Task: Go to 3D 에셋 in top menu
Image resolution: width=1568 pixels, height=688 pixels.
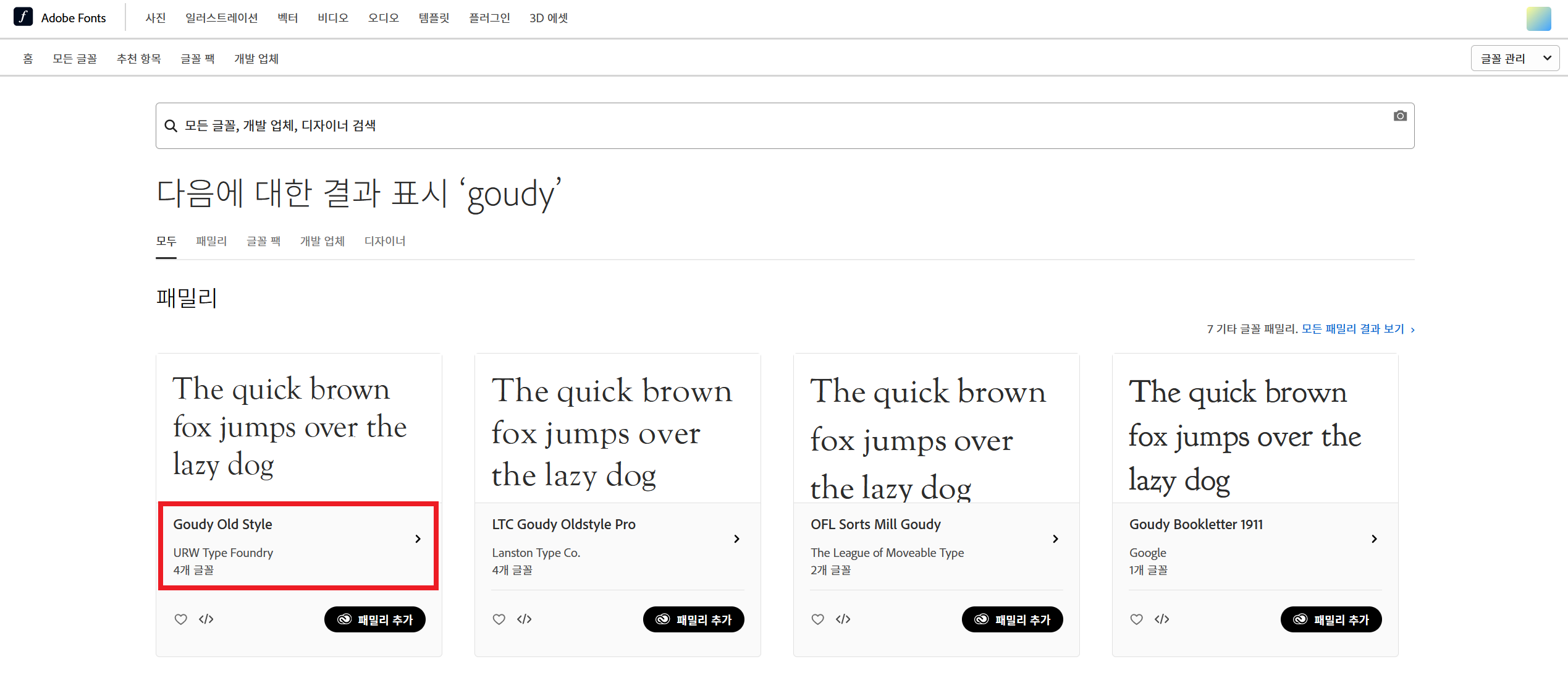Action: pyautogui.click(x=549, y=18)
